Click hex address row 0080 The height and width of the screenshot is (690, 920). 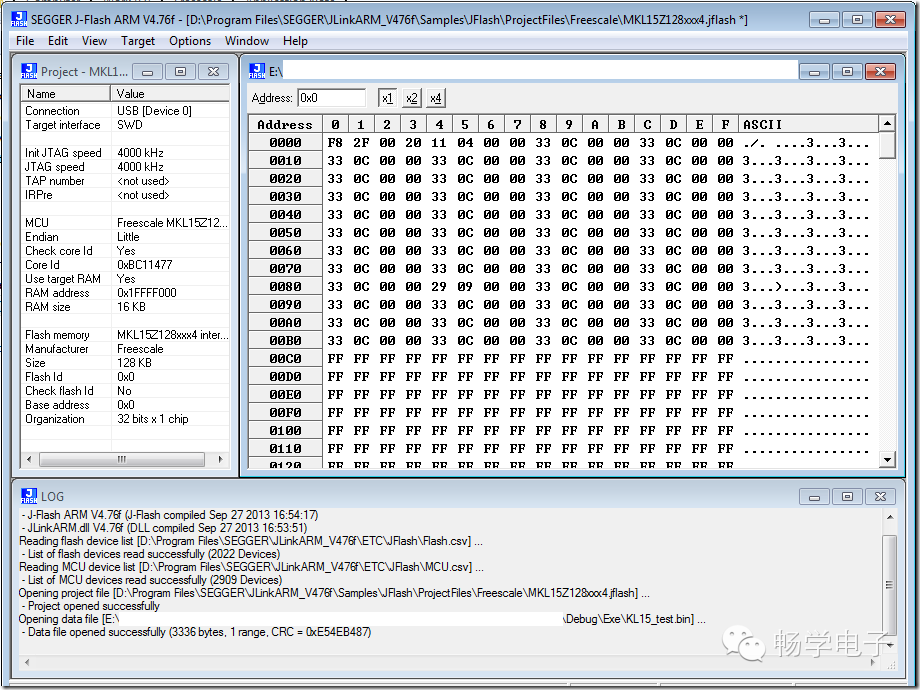click(285, 286)
